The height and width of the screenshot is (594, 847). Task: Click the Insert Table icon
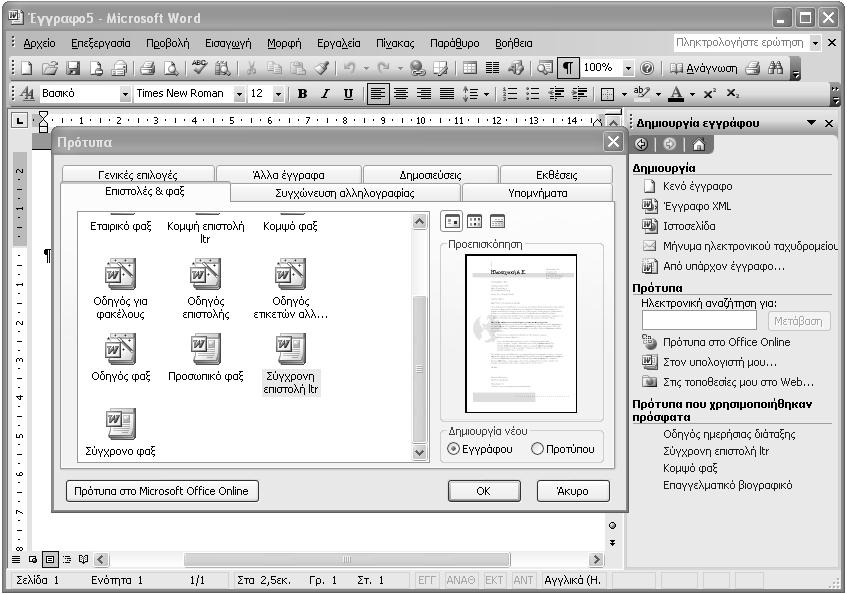(469, 68)
